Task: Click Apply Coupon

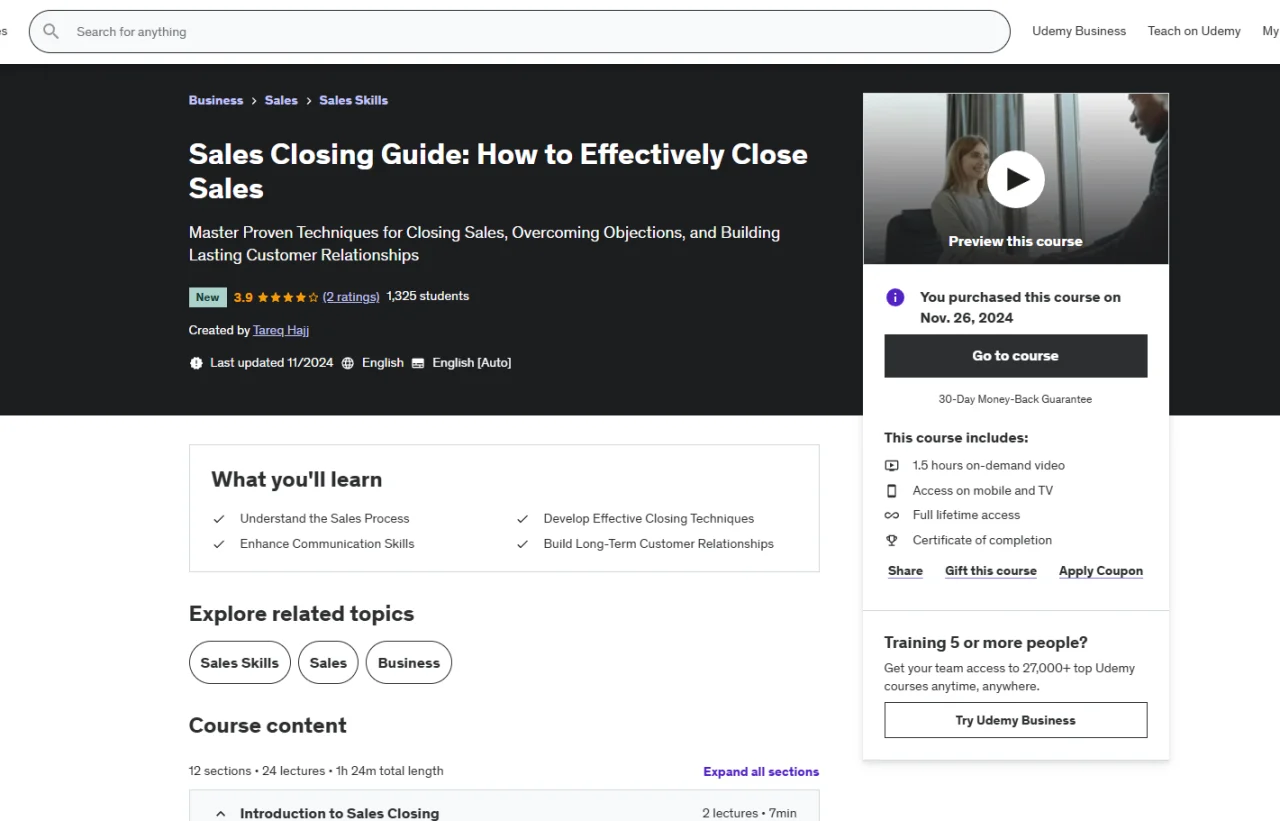Action: tap(1101, 571)
